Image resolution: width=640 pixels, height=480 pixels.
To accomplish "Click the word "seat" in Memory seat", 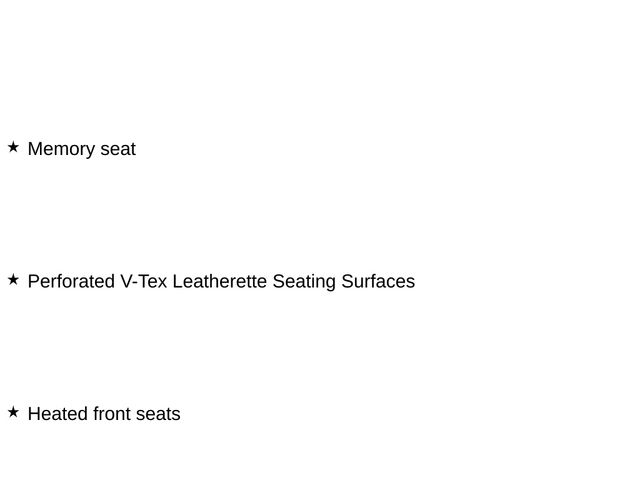I will pyautogui.click(x=118, y=149).
